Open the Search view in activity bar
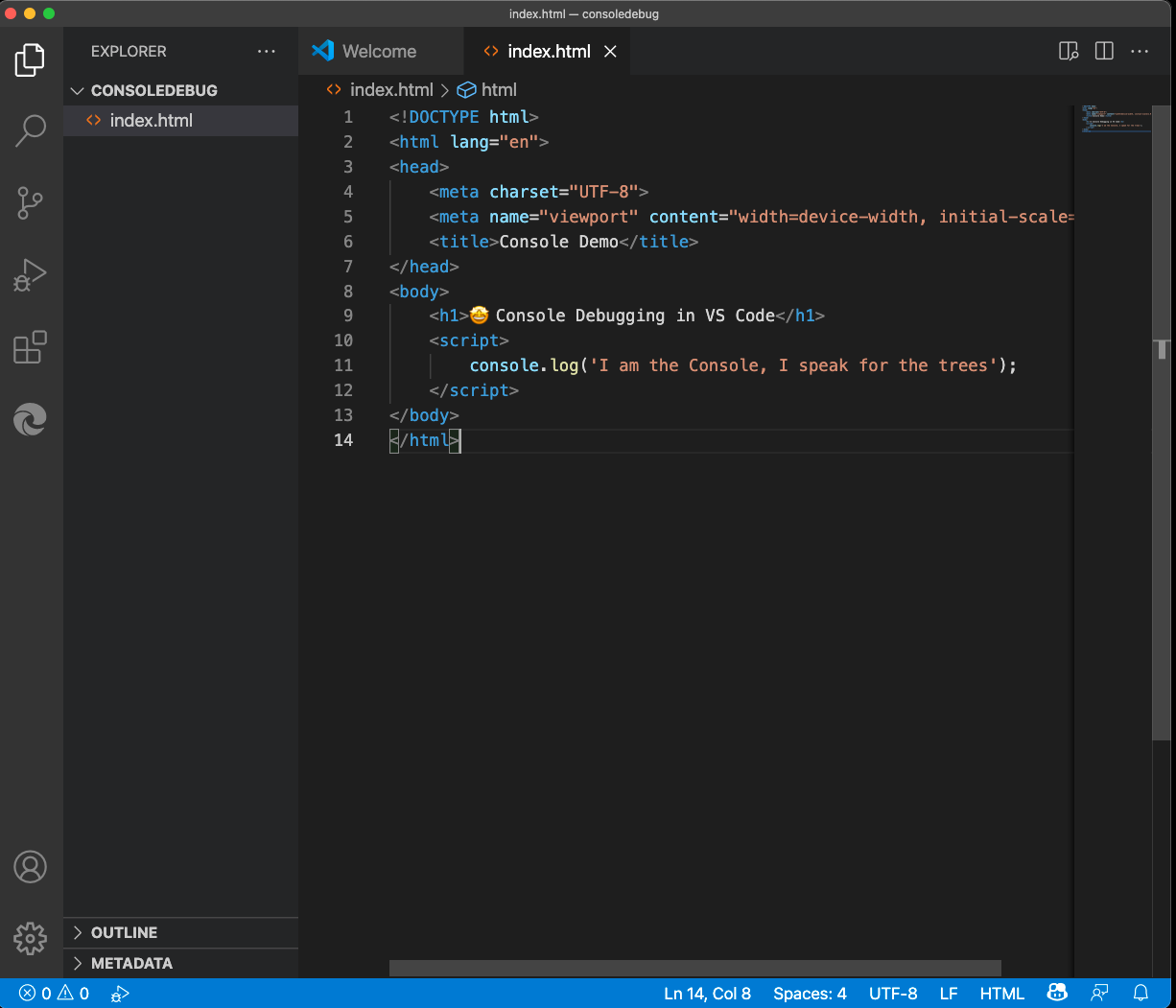 30,130
